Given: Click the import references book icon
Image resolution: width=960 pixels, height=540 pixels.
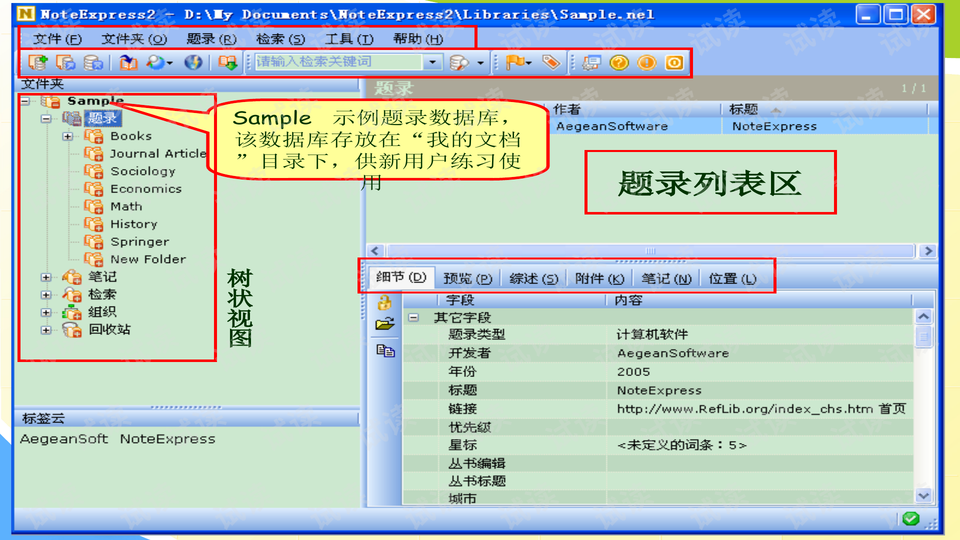Looking at the screenshot, I should tap(128, 62).
